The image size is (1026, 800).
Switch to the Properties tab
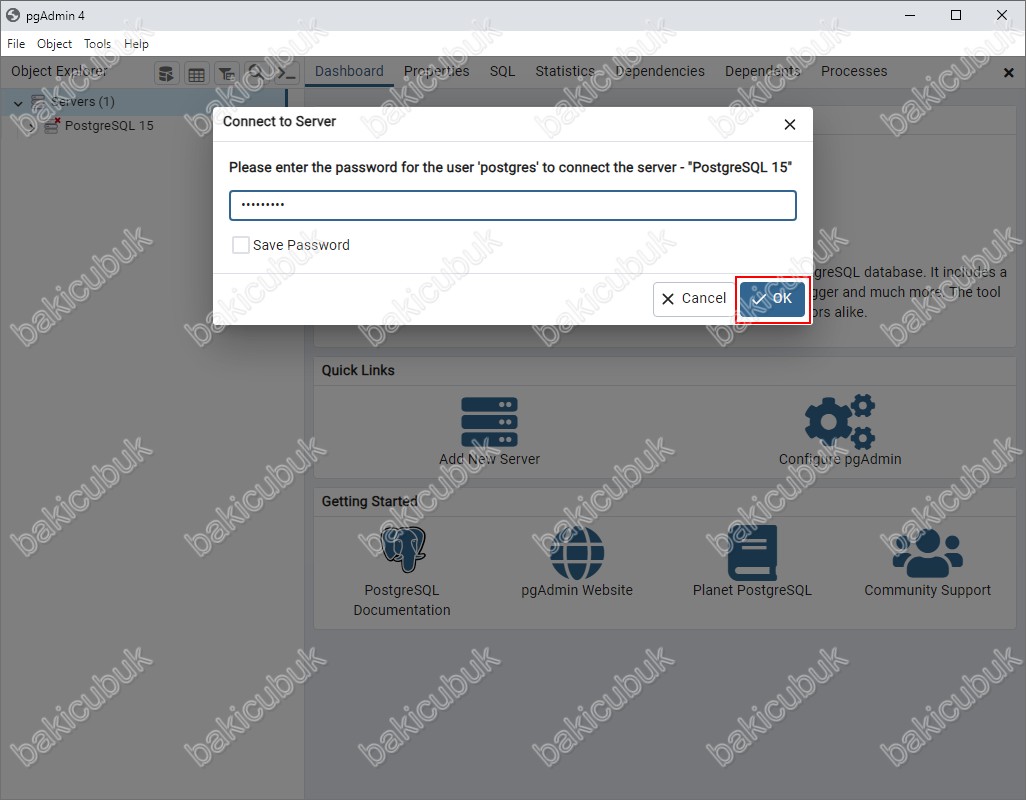point(436,71)
